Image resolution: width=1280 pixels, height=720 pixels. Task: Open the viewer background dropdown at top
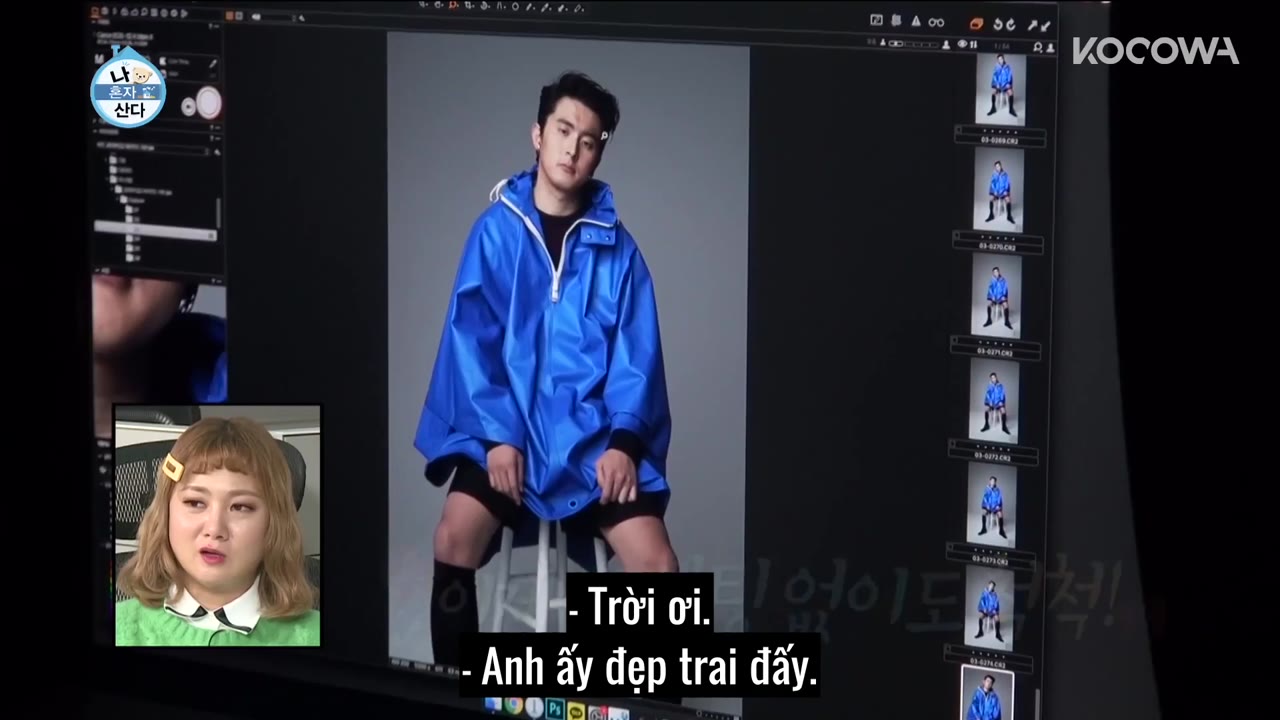tap(274, 17)
